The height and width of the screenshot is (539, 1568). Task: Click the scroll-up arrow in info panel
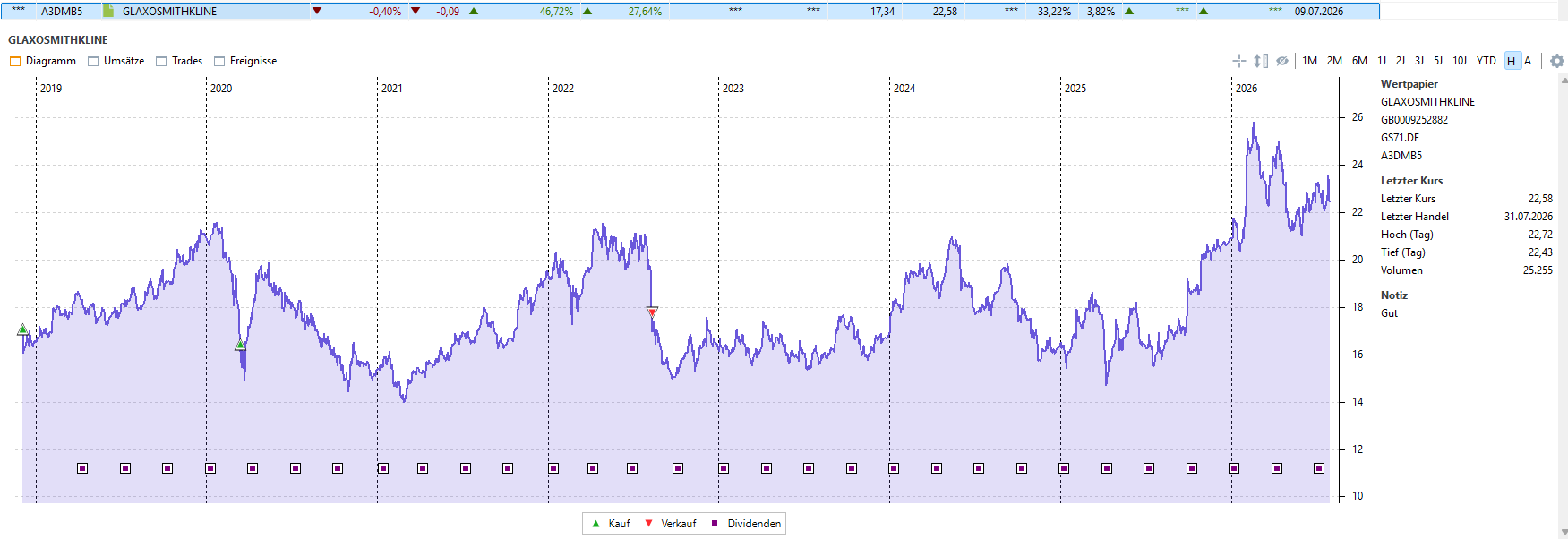(x=1564, y=81)
